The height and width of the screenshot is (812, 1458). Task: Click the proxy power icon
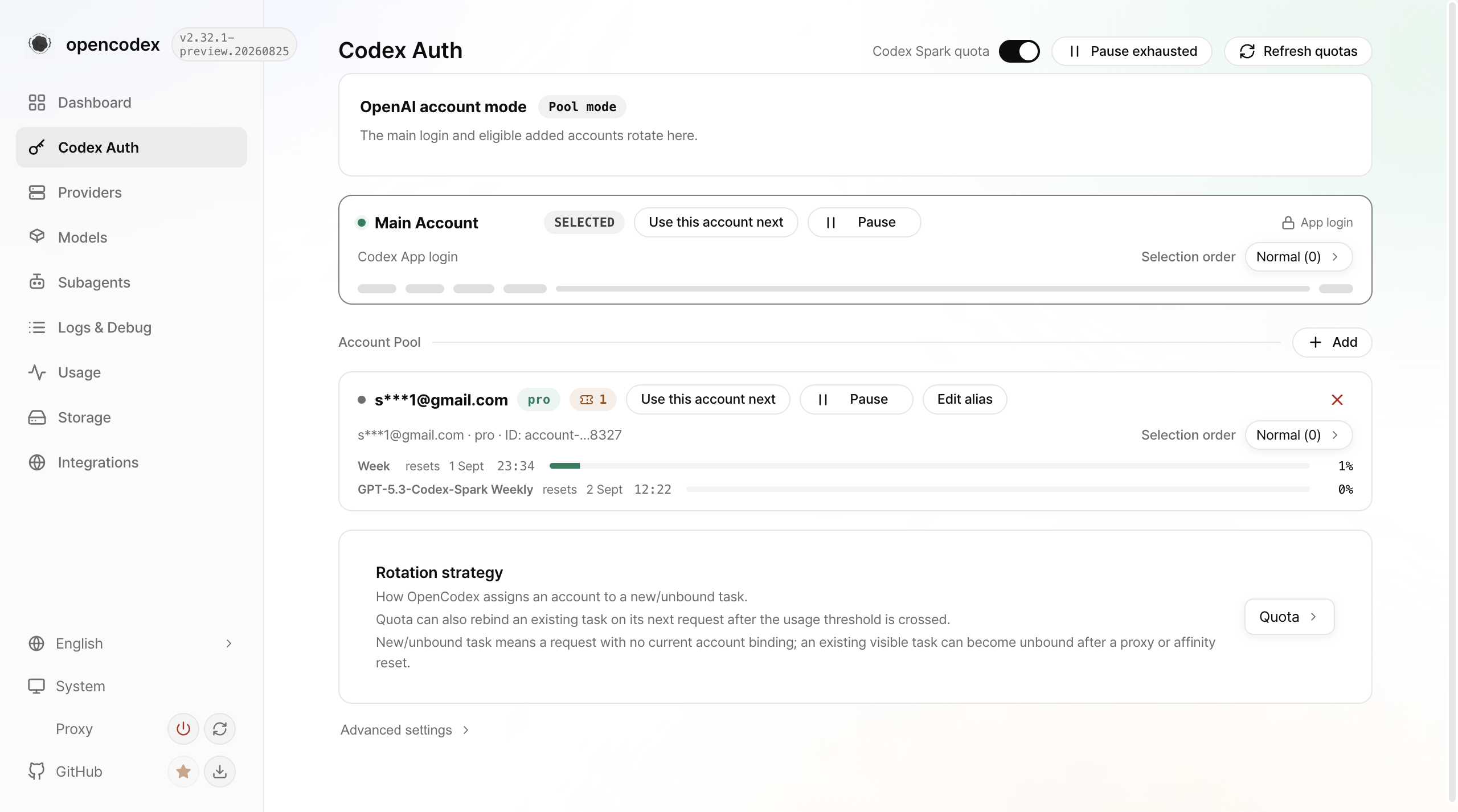[x=183, y=728]
